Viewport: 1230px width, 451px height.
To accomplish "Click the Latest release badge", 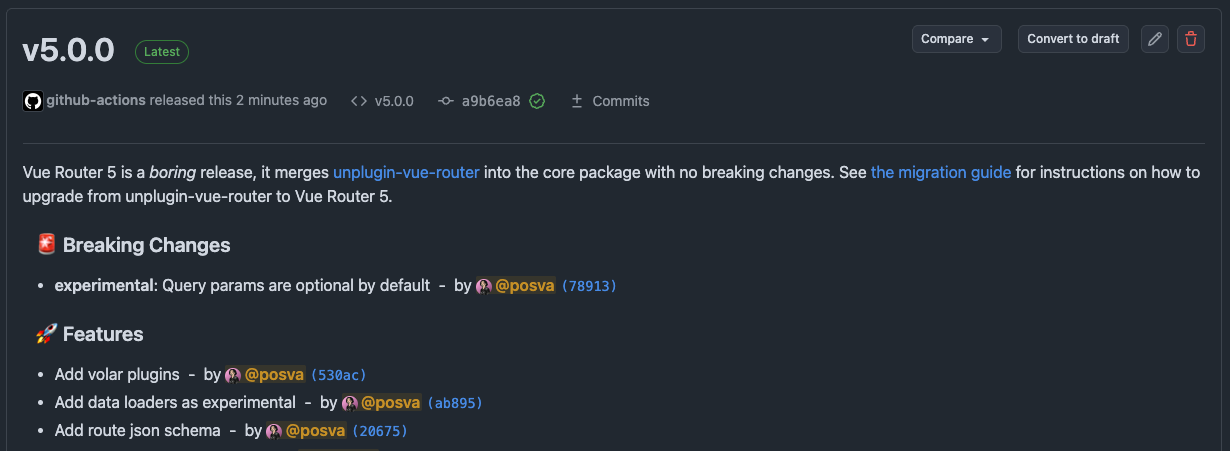I will tap(162, 52).
